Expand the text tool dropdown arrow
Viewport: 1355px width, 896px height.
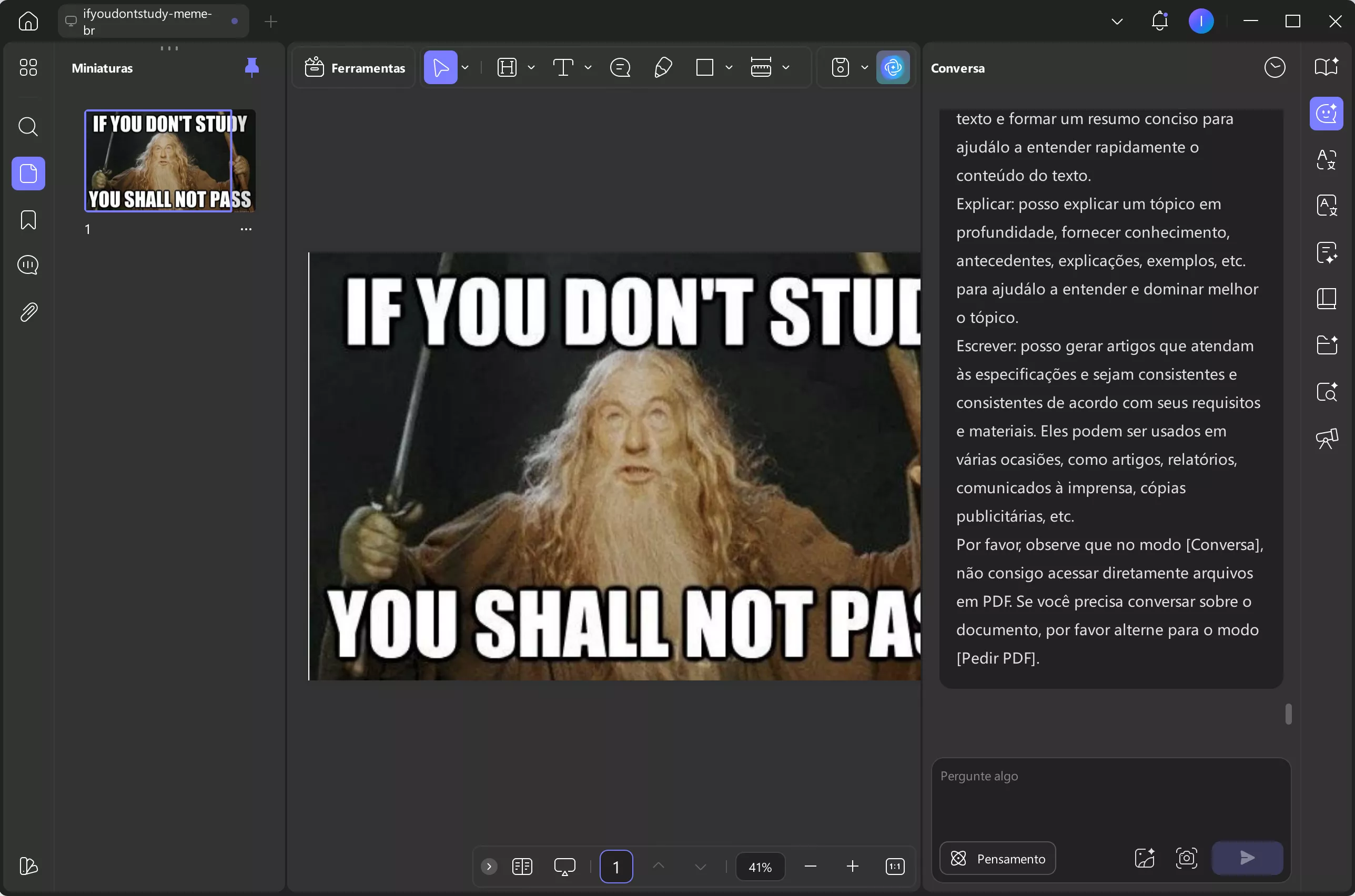tap(588, 67)
